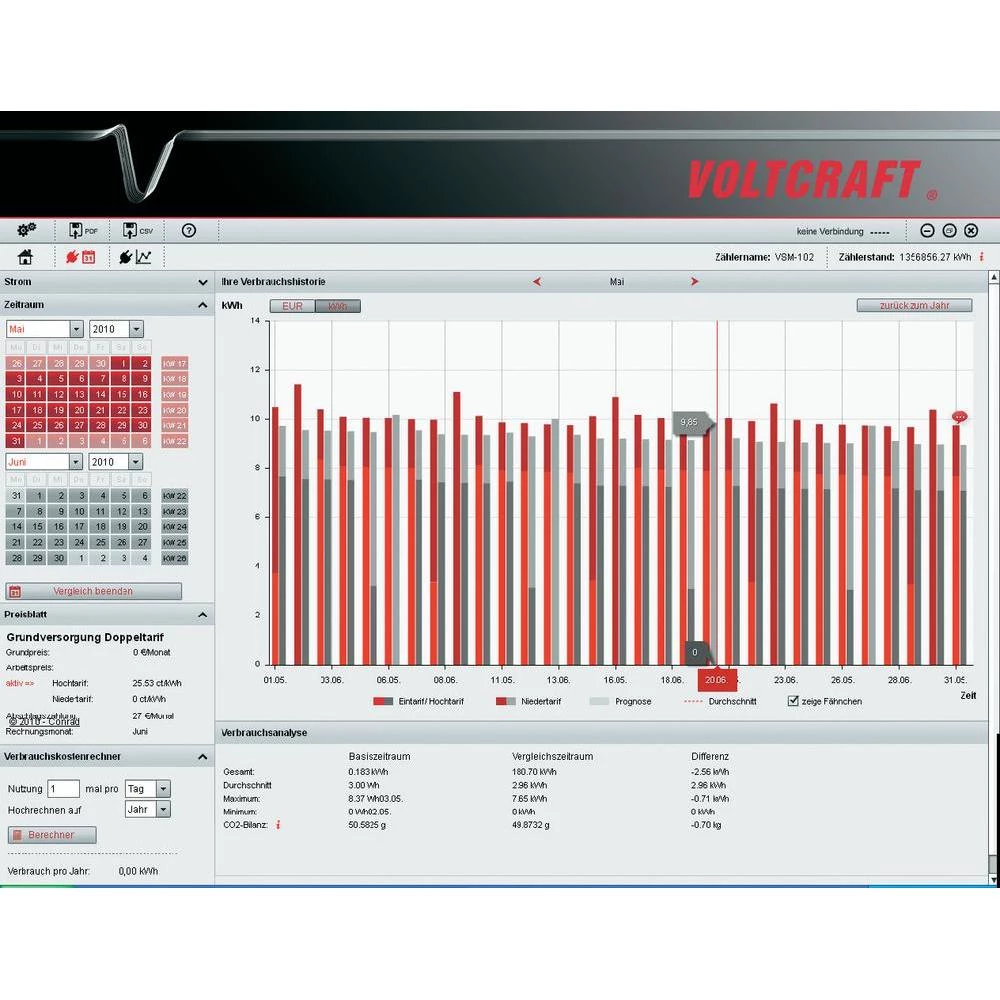
Task: Click the Nutzung input field
Action: coord(64,789)
